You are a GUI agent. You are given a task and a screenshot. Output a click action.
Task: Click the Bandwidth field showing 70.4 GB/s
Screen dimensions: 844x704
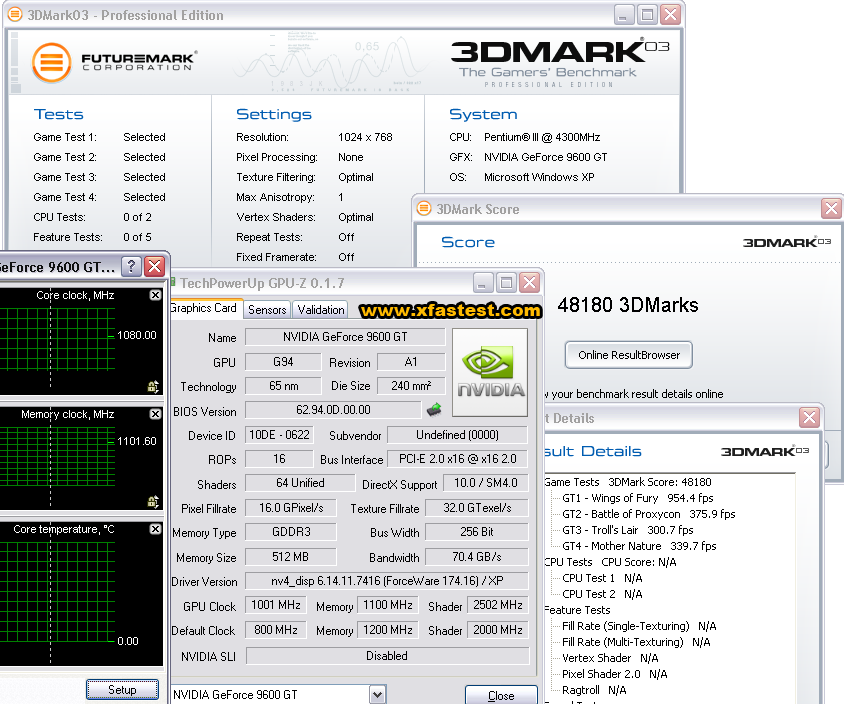pos(477,557)
